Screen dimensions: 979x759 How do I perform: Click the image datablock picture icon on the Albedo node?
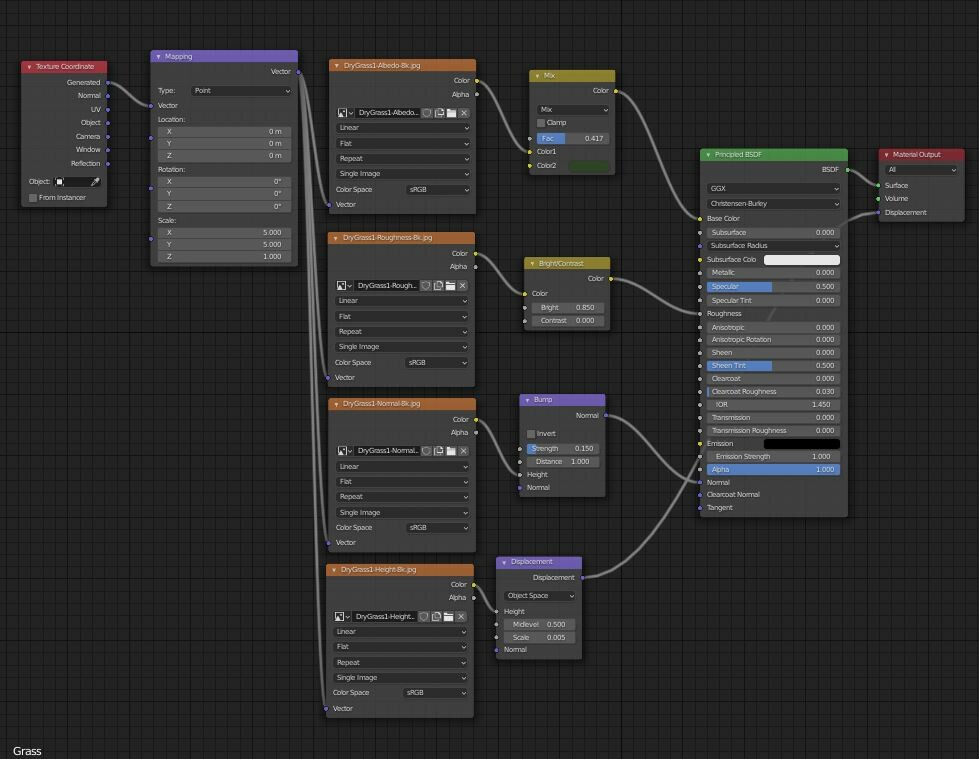pos(342,113)
